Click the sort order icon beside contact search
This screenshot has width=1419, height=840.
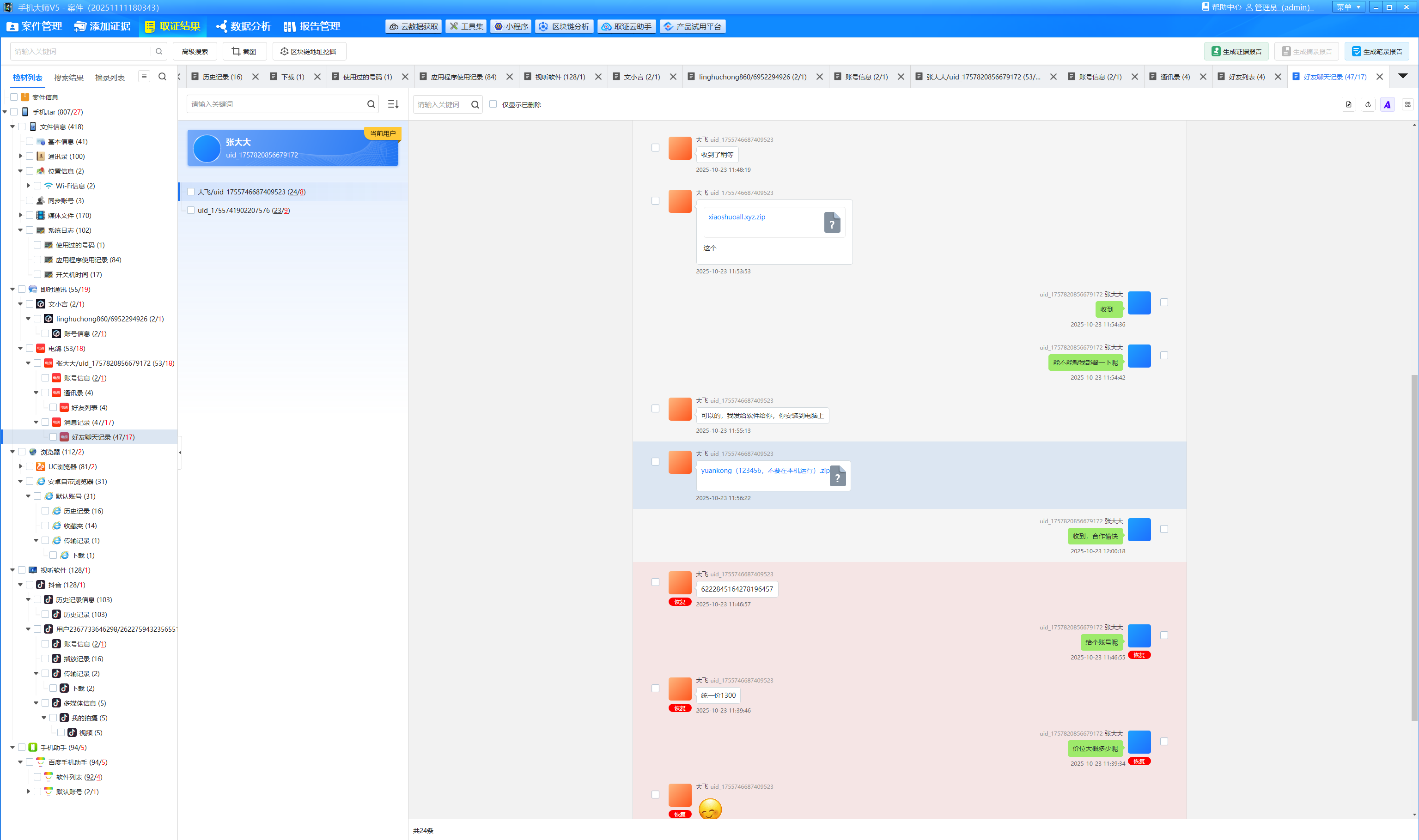tap(393, 104)
